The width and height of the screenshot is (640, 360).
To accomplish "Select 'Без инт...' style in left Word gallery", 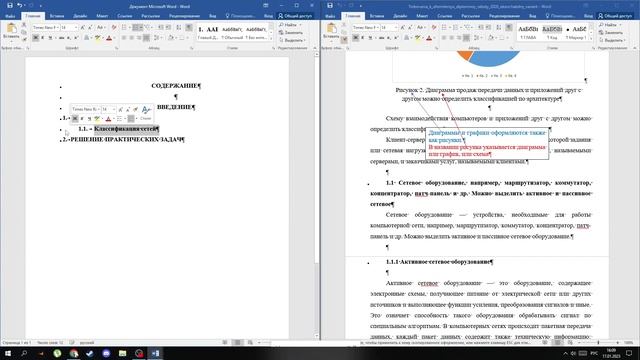I will coord(256,33).
